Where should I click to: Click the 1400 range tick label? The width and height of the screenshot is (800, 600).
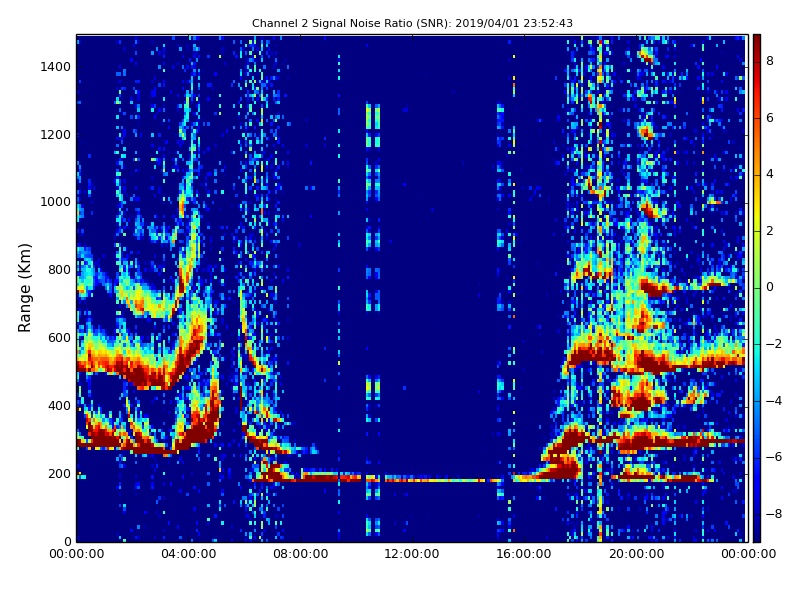tap(56, 67)
